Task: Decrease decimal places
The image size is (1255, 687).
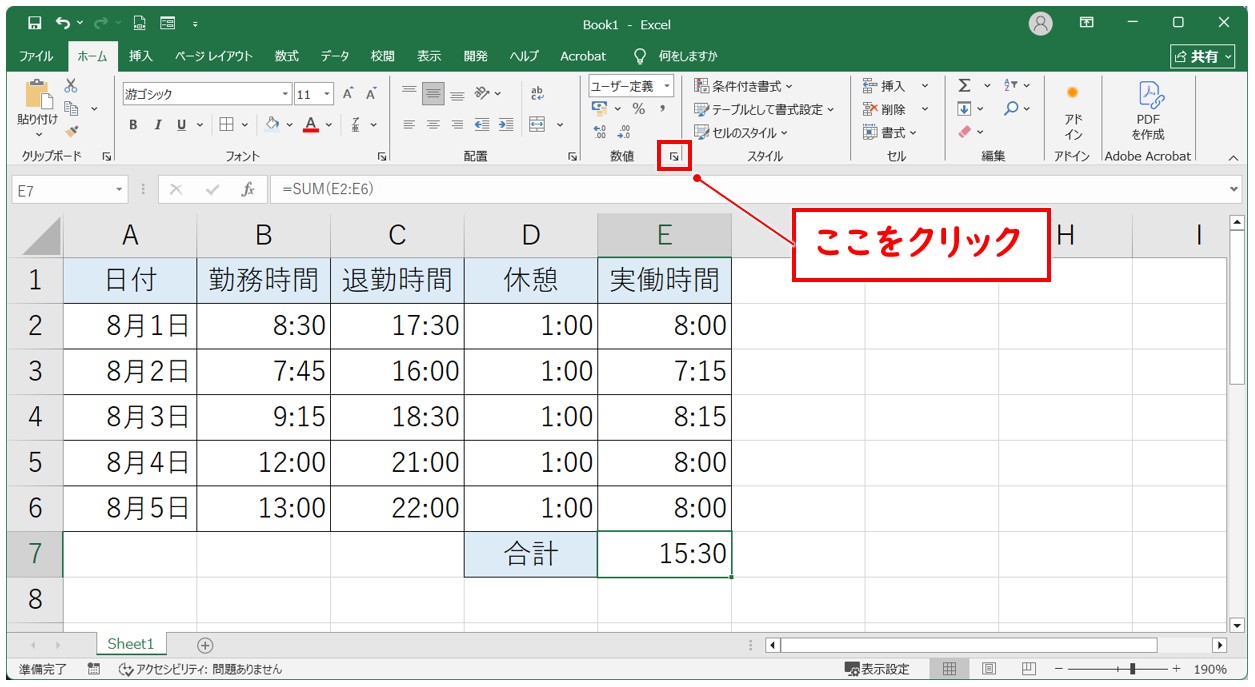Action: pyautogui.click(x=624, y=131)
